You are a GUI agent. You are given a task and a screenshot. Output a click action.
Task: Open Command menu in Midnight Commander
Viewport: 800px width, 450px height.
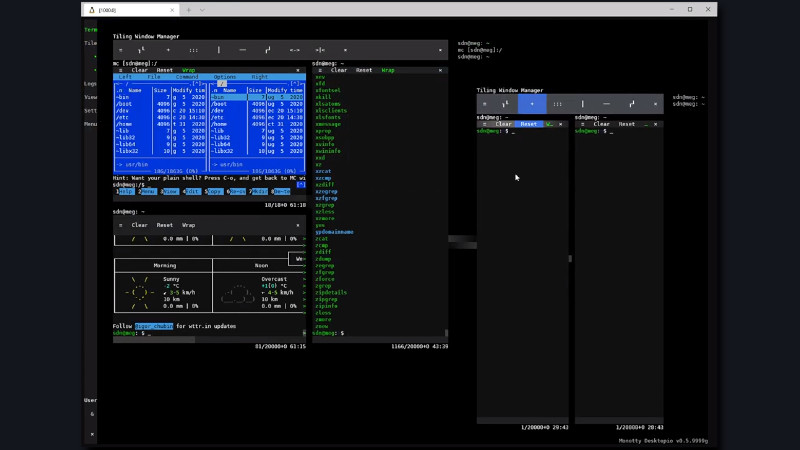tap(187, 77)
